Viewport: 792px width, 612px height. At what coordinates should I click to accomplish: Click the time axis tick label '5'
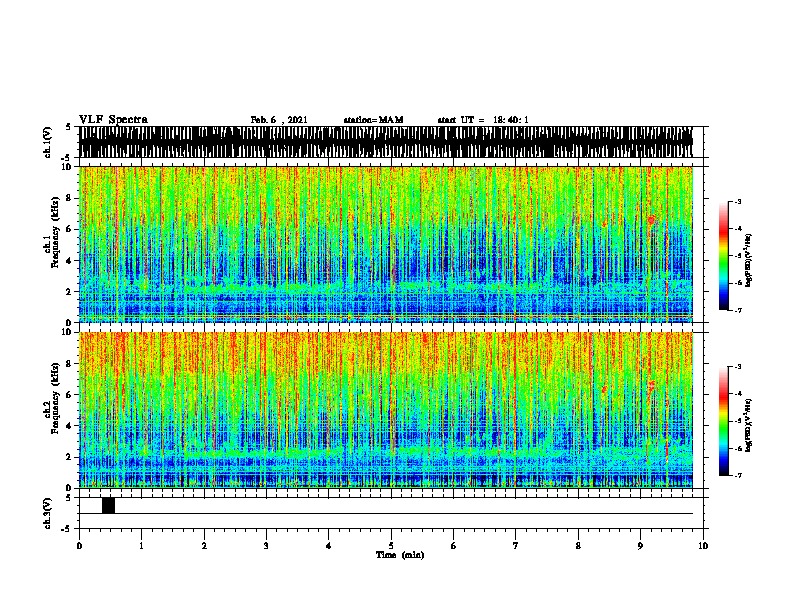(x=391, y=546)
